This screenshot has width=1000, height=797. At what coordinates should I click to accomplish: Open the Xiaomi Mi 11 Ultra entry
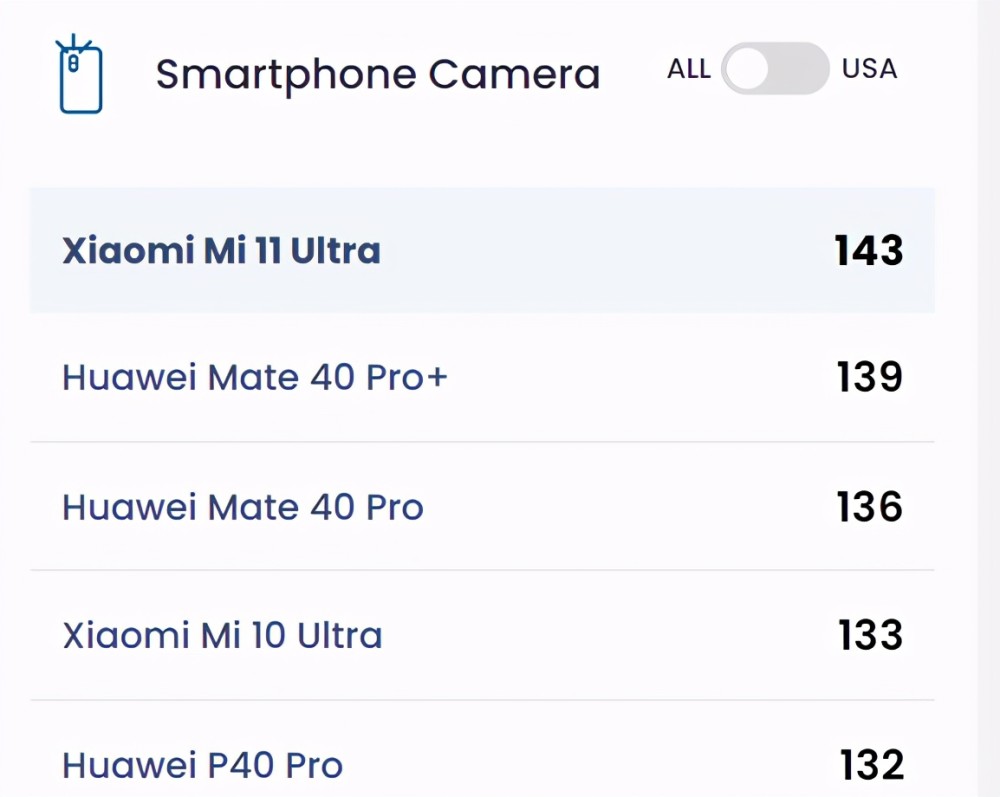(221, 251)
